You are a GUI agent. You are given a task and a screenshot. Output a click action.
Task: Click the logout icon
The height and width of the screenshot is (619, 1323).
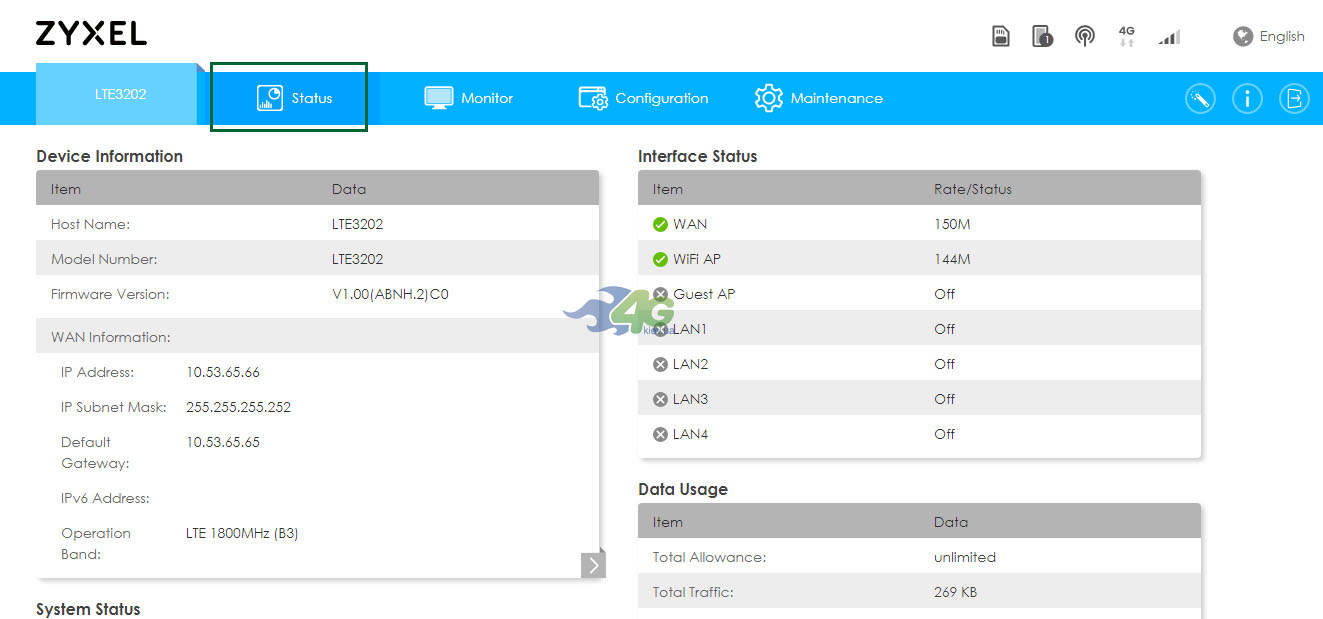click(1294, 99)
